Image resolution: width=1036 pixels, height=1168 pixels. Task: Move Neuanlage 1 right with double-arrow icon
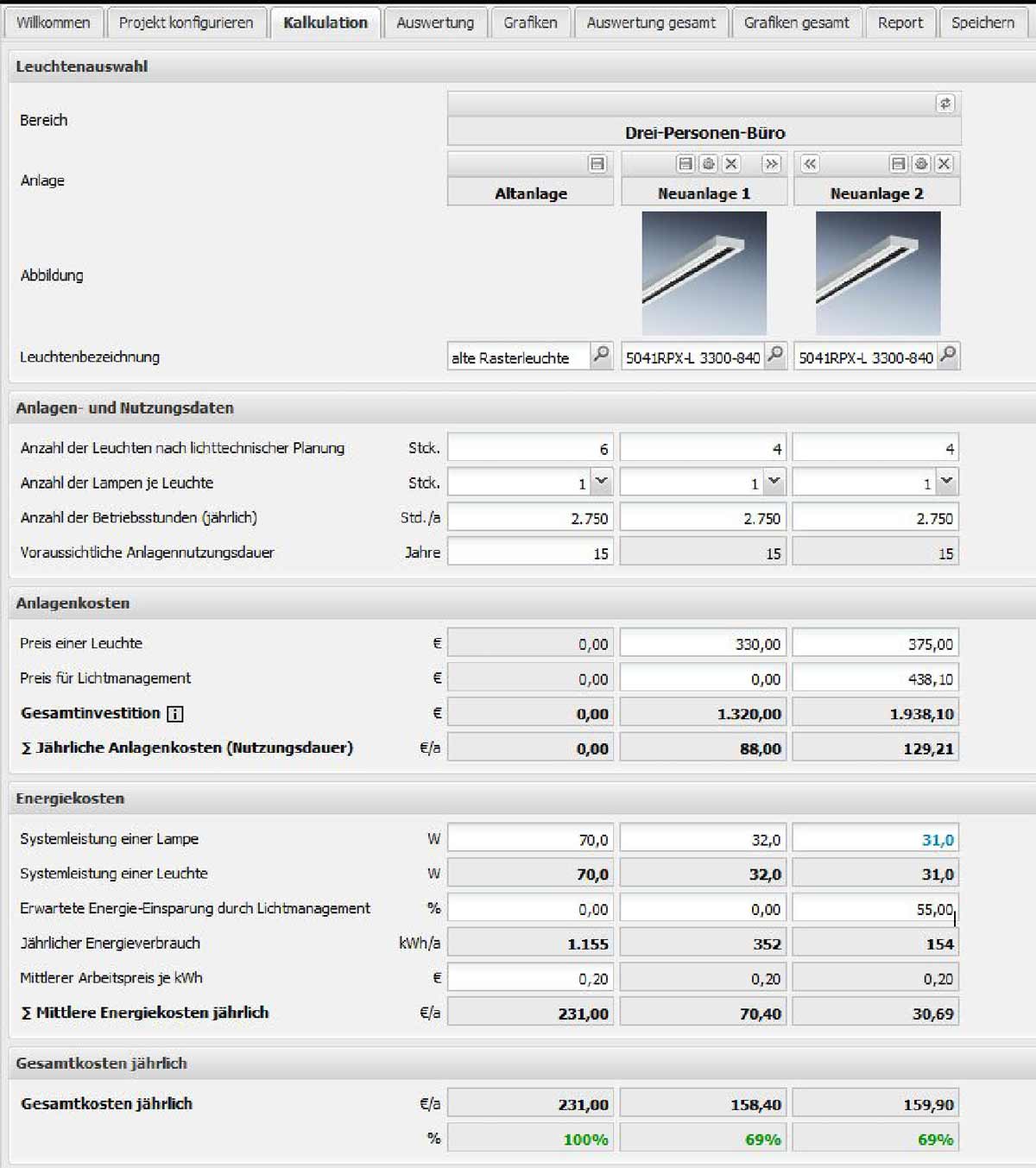(771, 164)
